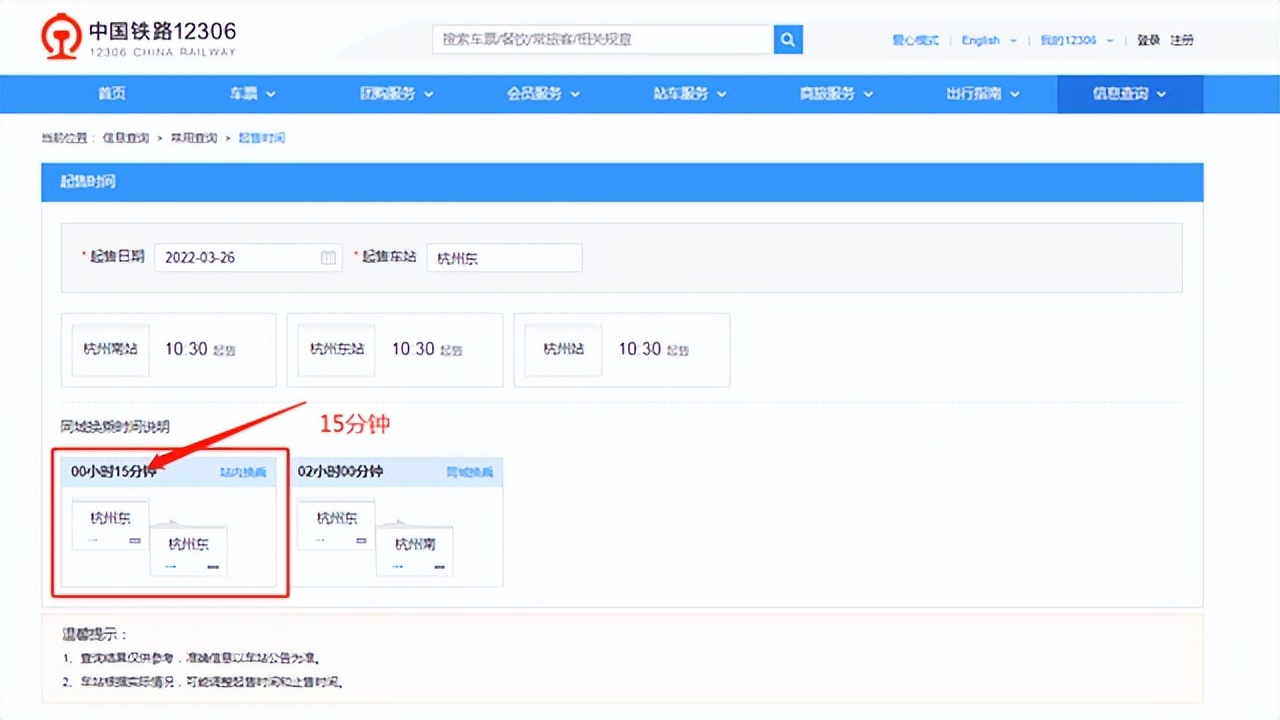Viewport: 1280px width, 720px height.
Task: Open the 商旅服务 dropdown
Action: 836,93
